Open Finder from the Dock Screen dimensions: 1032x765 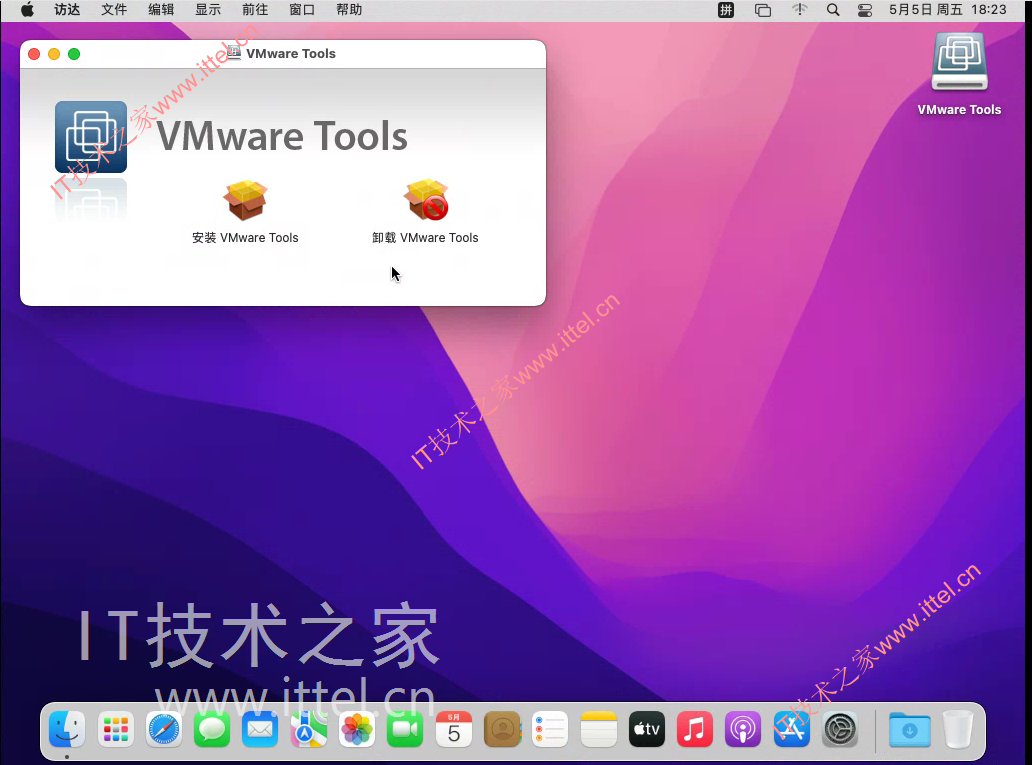67,729
